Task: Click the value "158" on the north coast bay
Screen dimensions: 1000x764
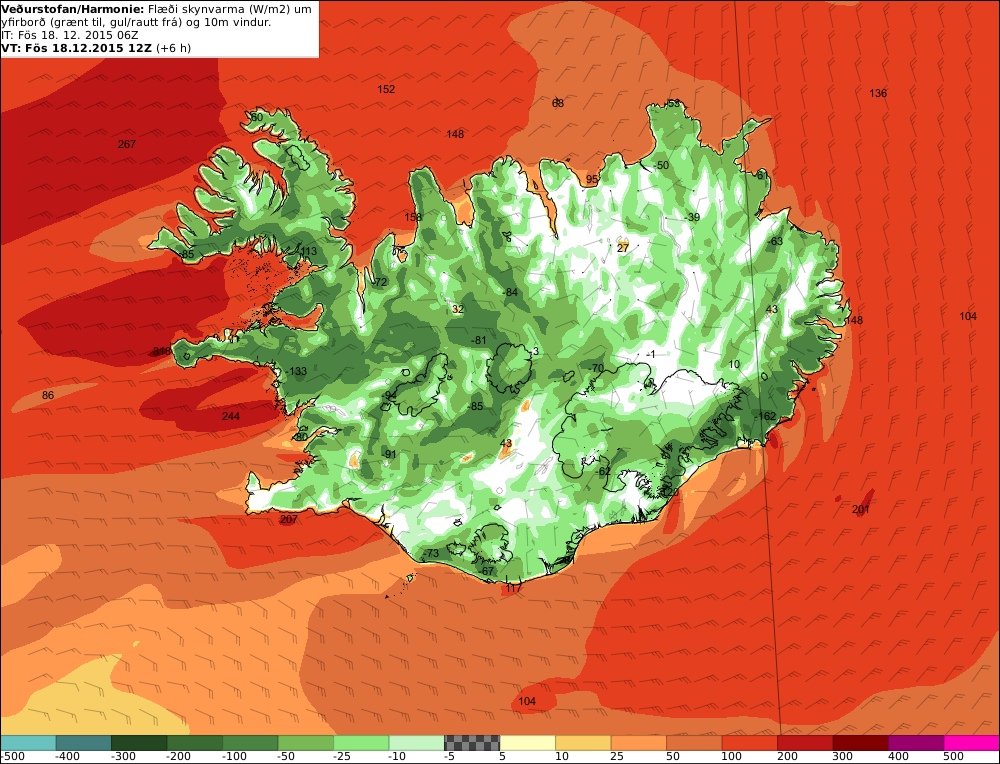Action: pyautogui.click(x=413, y=217)
